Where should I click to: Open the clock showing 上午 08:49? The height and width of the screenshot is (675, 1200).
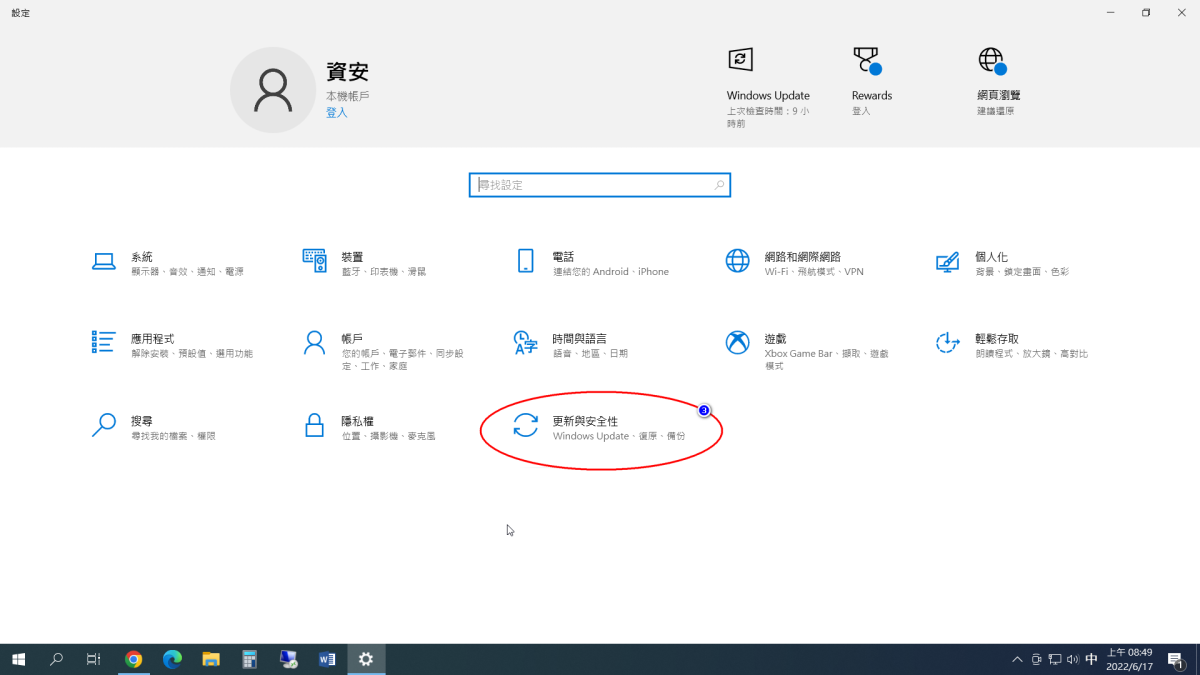pos(1129,659)
